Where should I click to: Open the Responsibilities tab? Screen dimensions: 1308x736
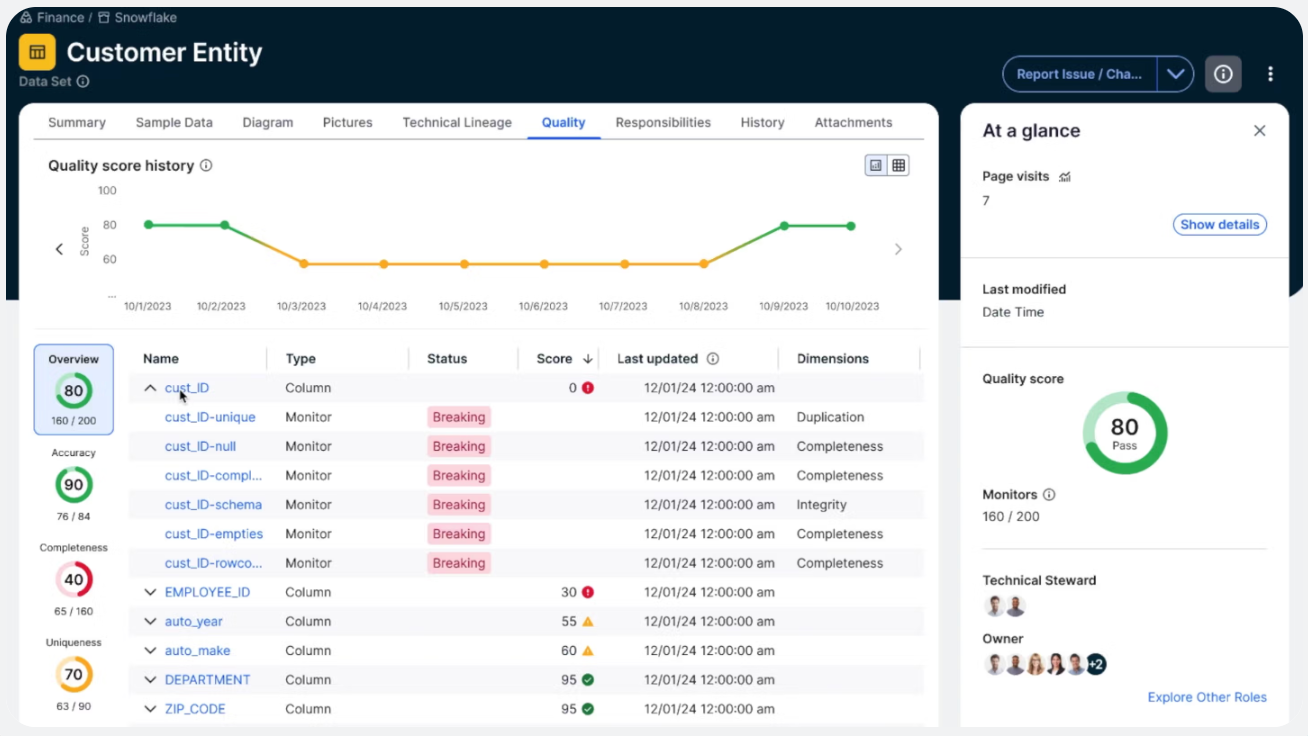click(x=663, y=123)
